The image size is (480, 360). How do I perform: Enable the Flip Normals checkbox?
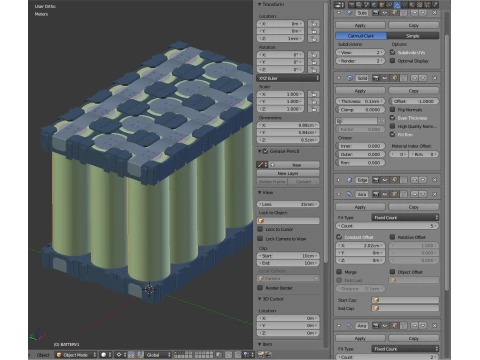393,109
